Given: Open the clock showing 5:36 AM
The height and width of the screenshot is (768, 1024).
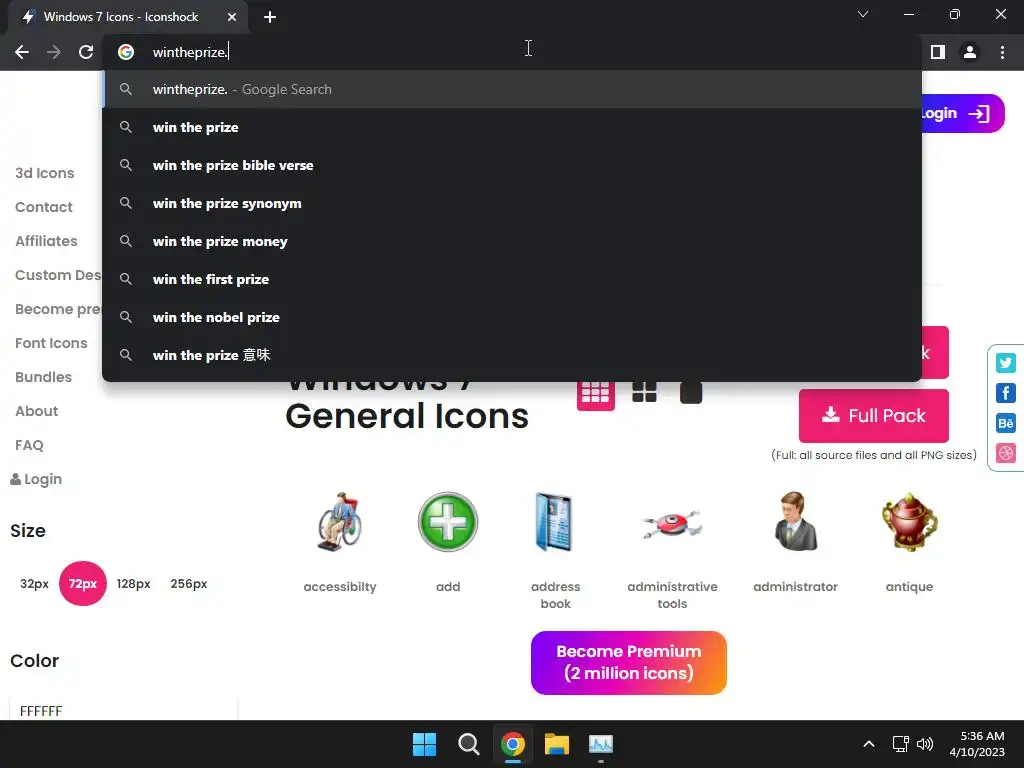Looking at the screenshot, I should pos(976,744).
